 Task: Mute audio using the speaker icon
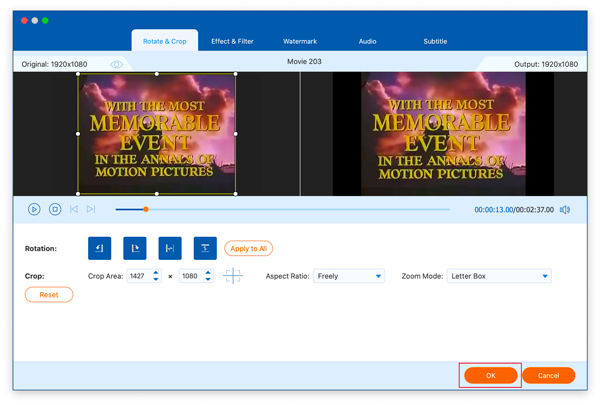tap(565, 209)
